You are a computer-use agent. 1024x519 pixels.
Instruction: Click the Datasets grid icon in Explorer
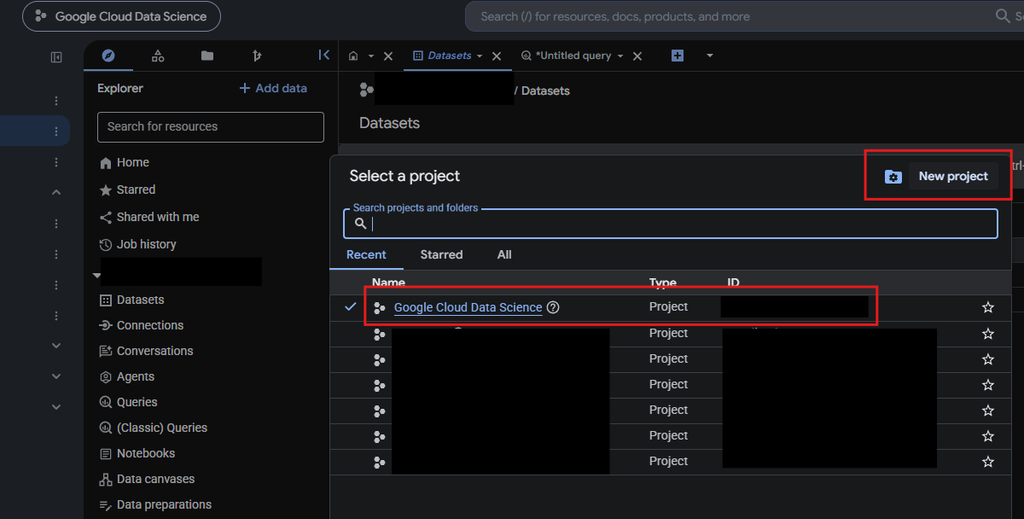tap(105, 300)
